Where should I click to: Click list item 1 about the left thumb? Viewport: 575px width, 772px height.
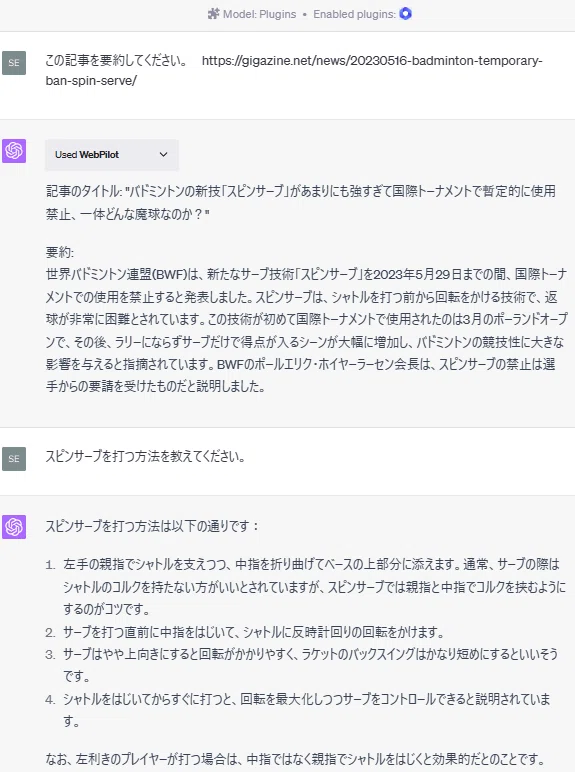point(314,586)
